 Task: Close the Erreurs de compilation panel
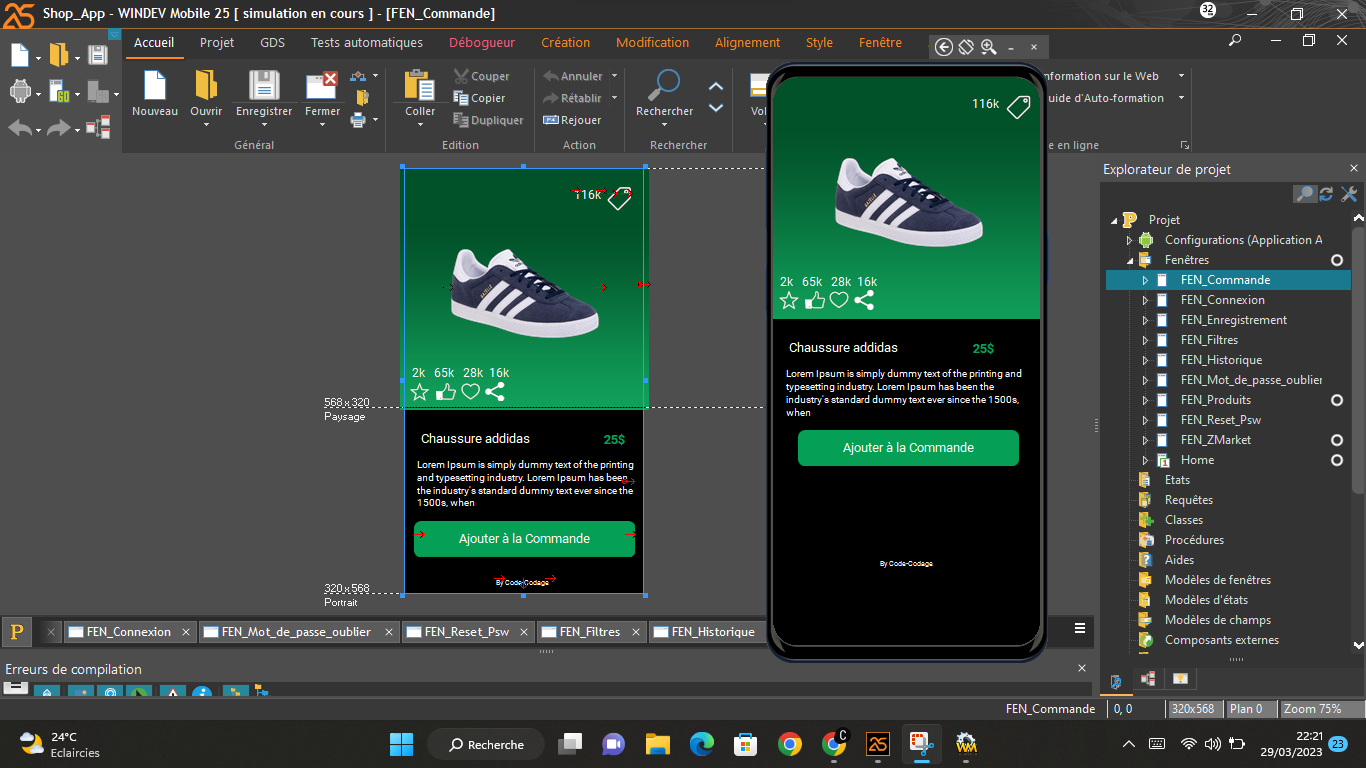pos(1081,667)
